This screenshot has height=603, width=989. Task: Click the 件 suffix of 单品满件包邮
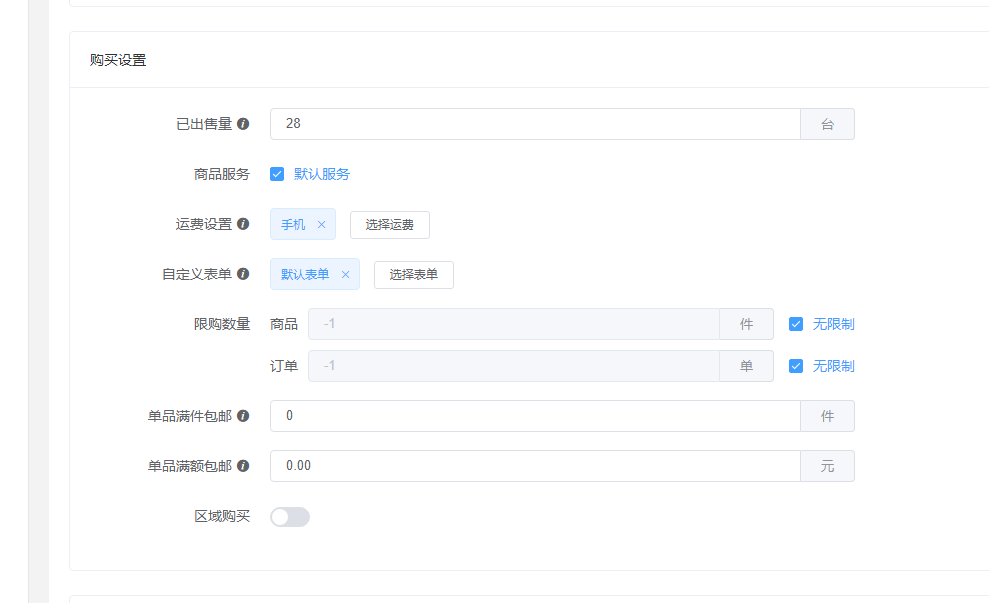828,416
